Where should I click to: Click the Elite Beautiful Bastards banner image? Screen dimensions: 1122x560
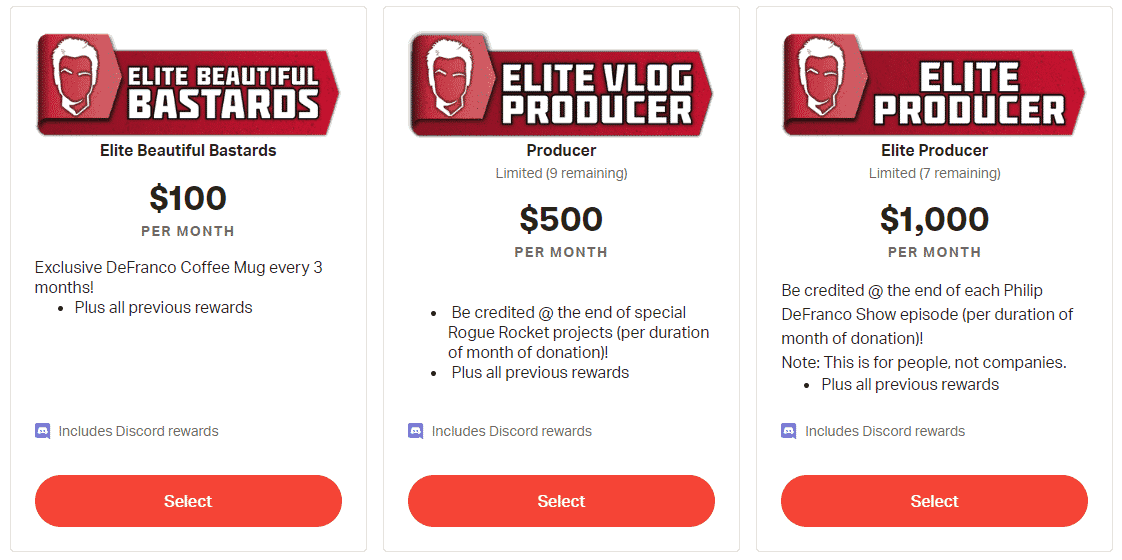(x=188, y=85)
